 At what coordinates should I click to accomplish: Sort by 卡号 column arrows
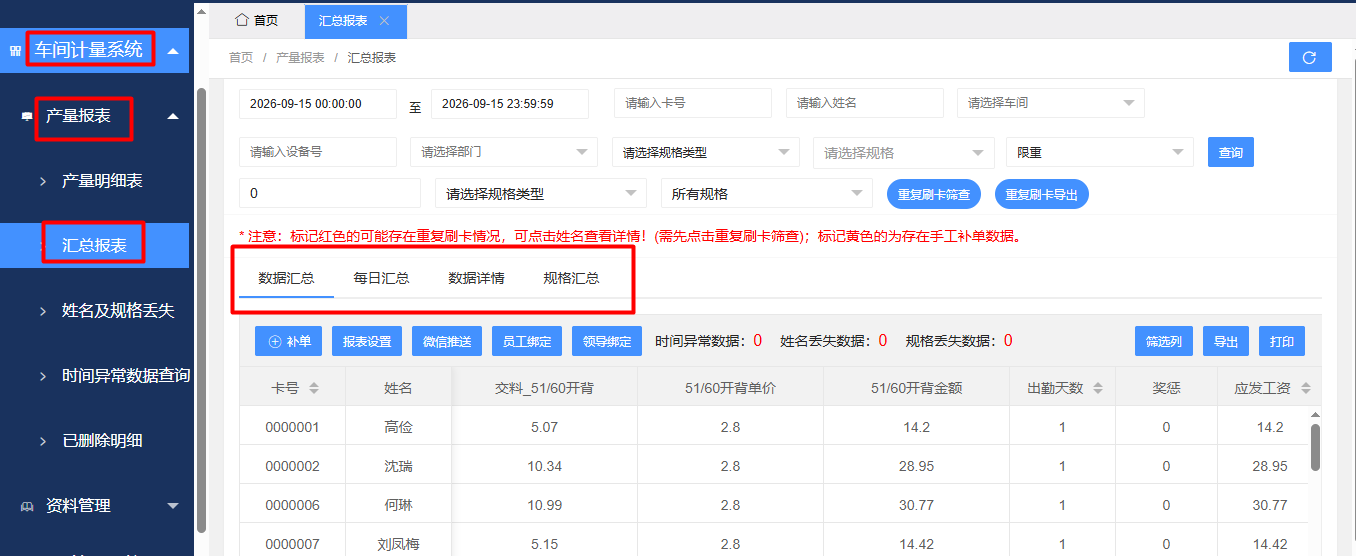(314, 388)
